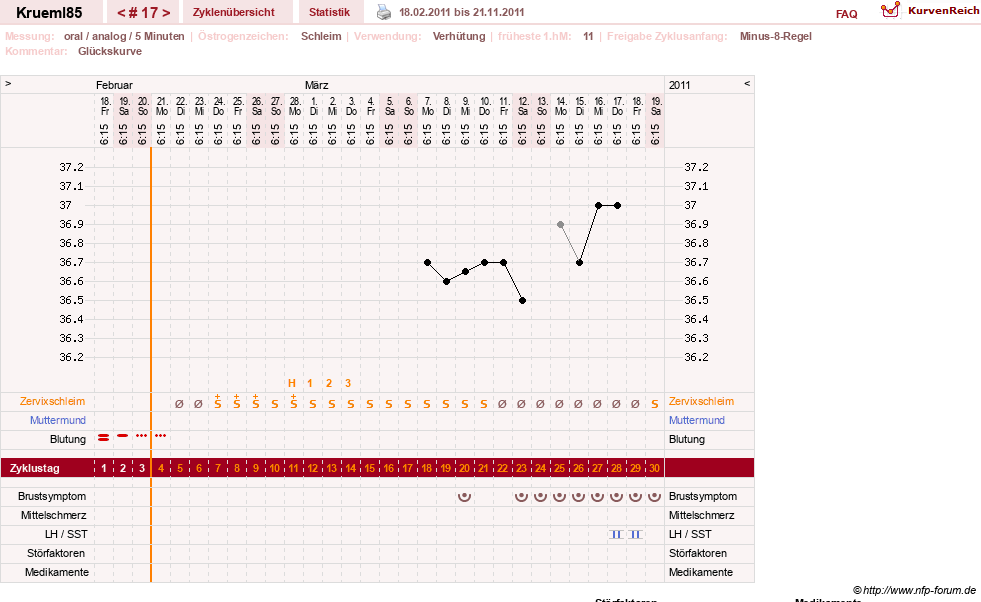Image resolution: width=981 pixels, height=602 pixels.
Task: Collapse chart using top-right '<' arrow
Action: click(746, 83)
